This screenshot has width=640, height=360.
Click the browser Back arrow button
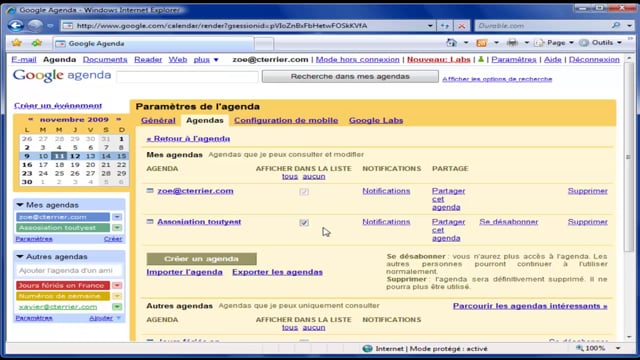point(16,26)
